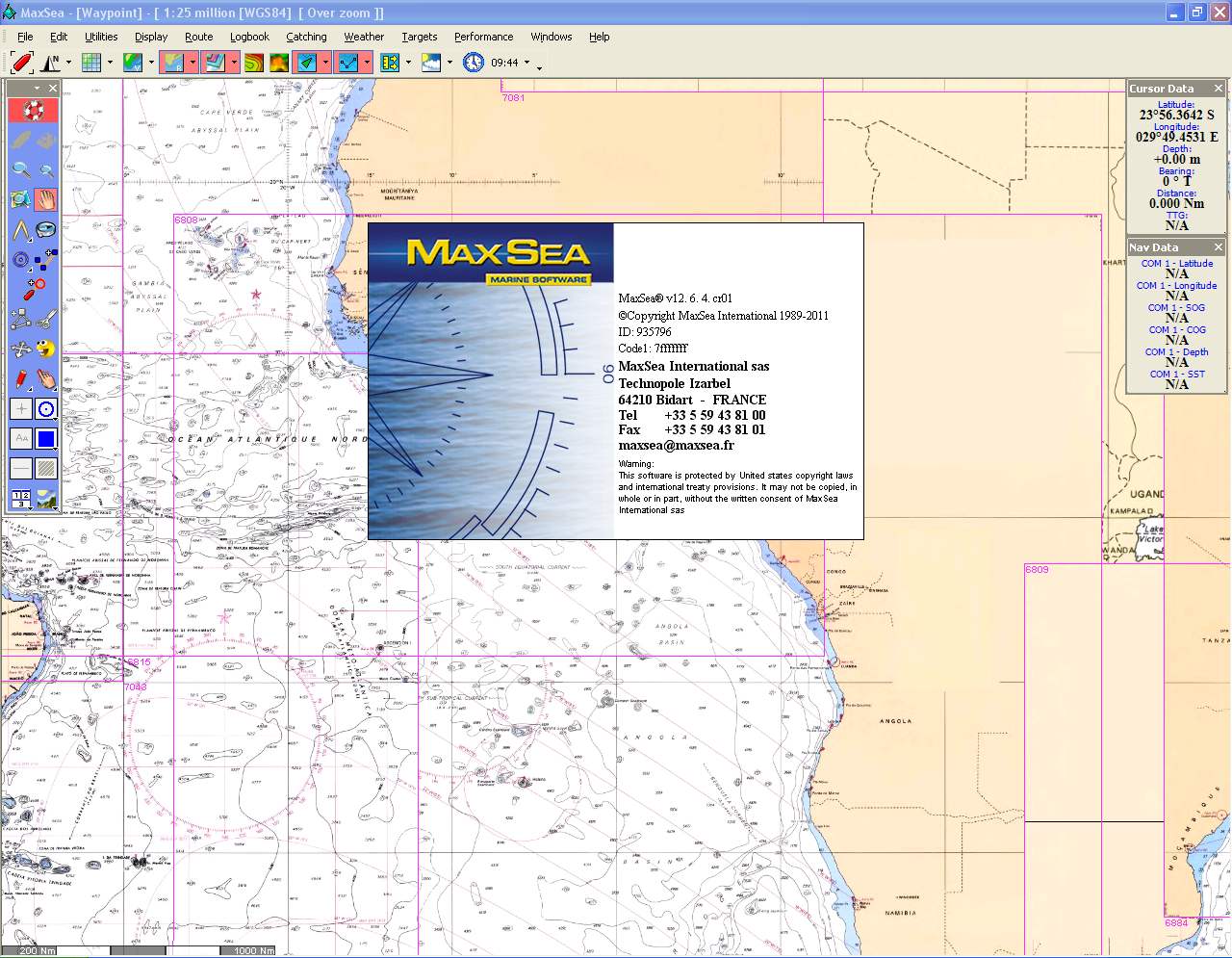The image size is (1232, 958).
Task: Open dropdown next to 3D chart button
Action: pyautogui.click(x=234, y=63)
